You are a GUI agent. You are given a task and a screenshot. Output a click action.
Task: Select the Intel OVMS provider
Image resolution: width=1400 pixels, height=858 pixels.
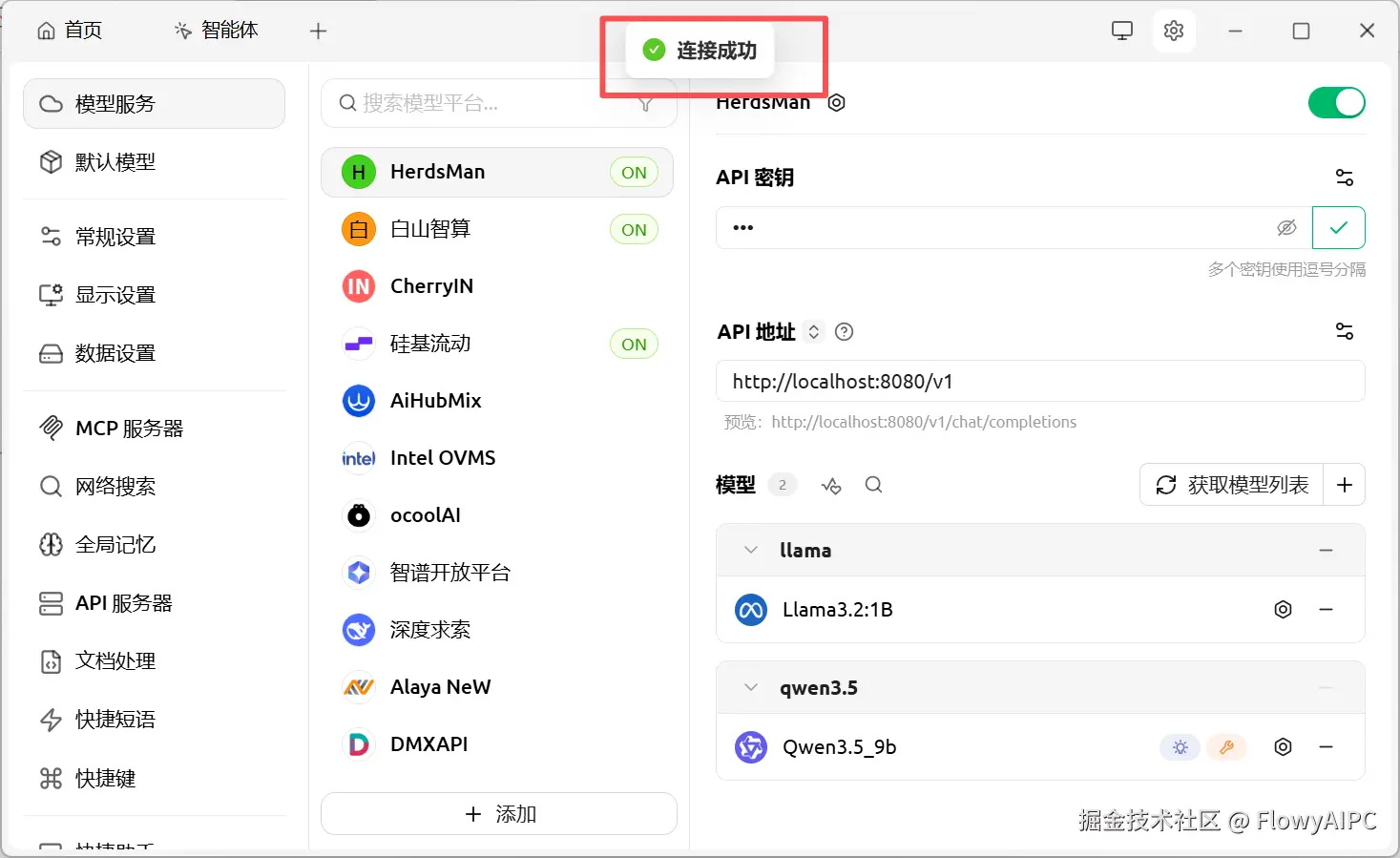pos(497,458)
